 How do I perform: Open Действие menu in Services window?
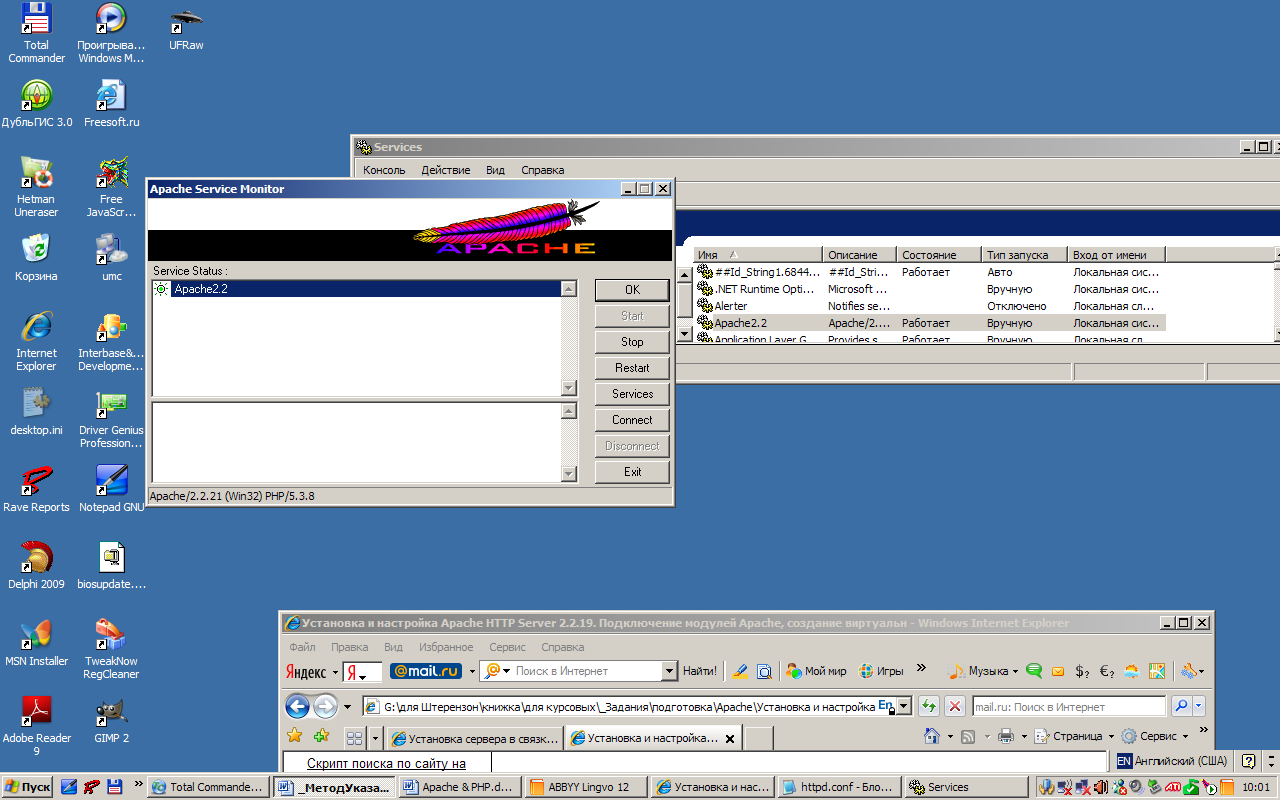pos(445,170)
